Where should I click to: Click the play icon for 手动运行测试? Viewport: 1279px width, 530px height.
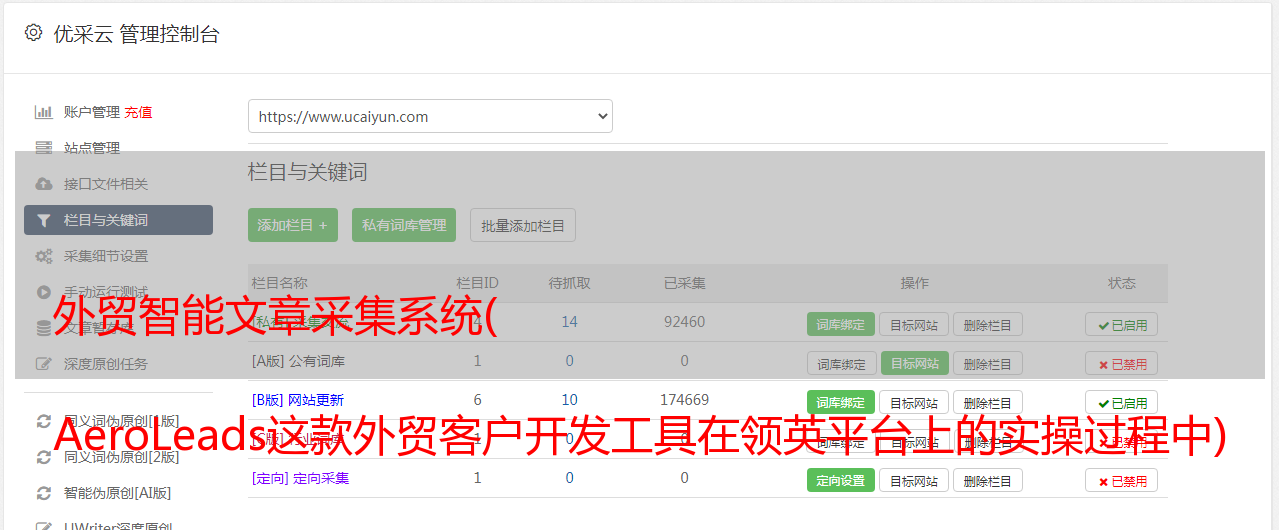pos(43,292)
